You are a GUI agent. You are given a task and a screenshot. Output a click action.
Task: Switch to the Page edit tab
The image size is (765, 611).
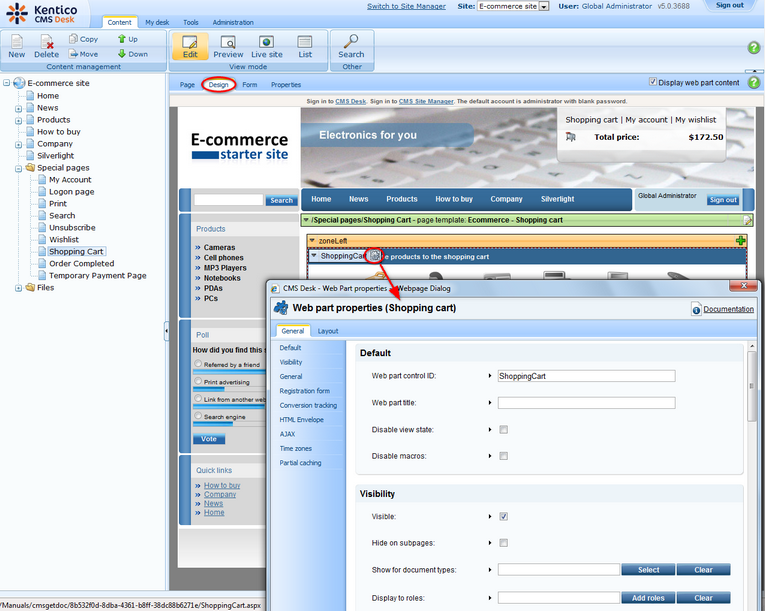click(187, 85)
